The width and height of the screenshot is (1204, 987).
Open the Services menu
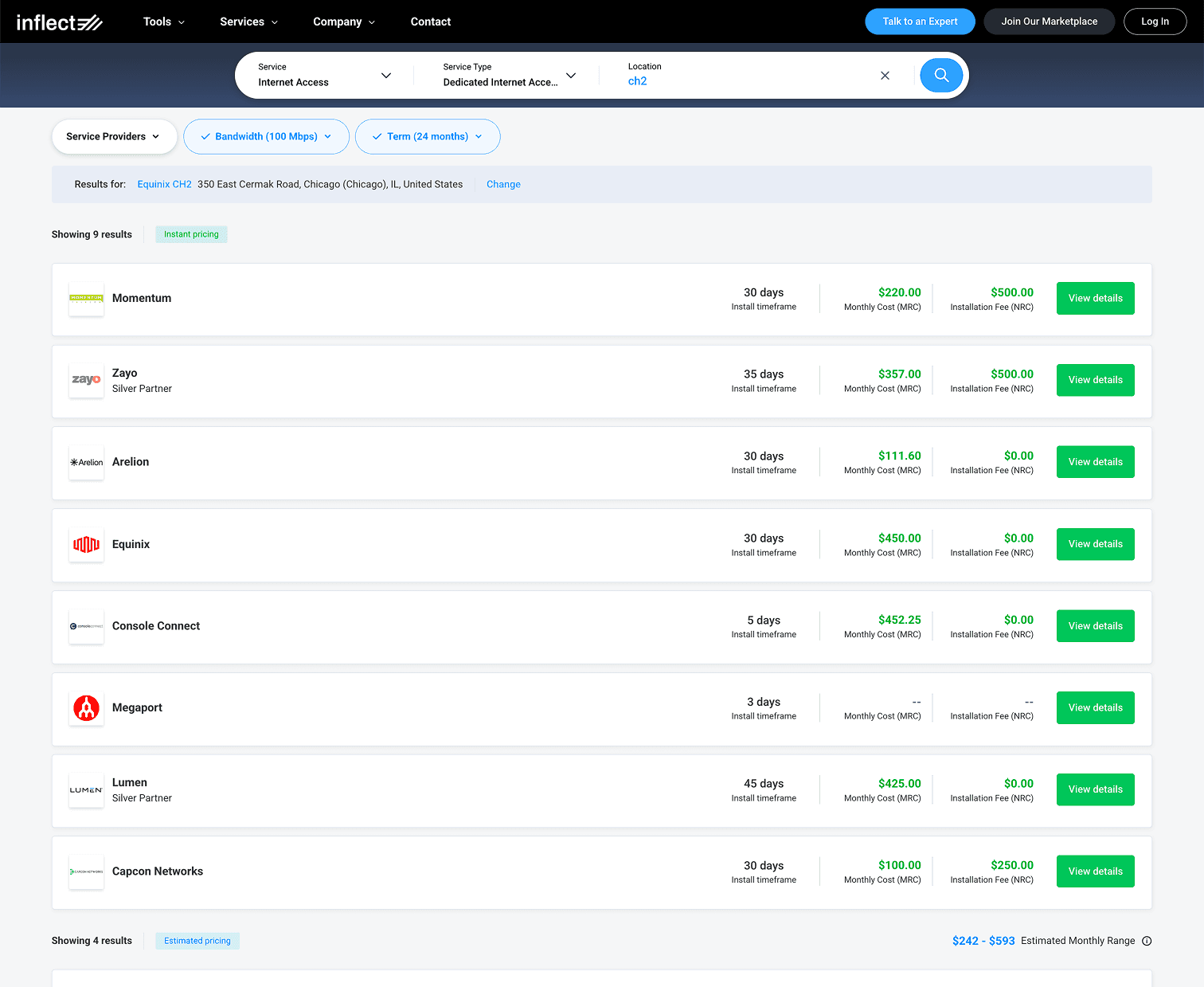coord(249,22)
